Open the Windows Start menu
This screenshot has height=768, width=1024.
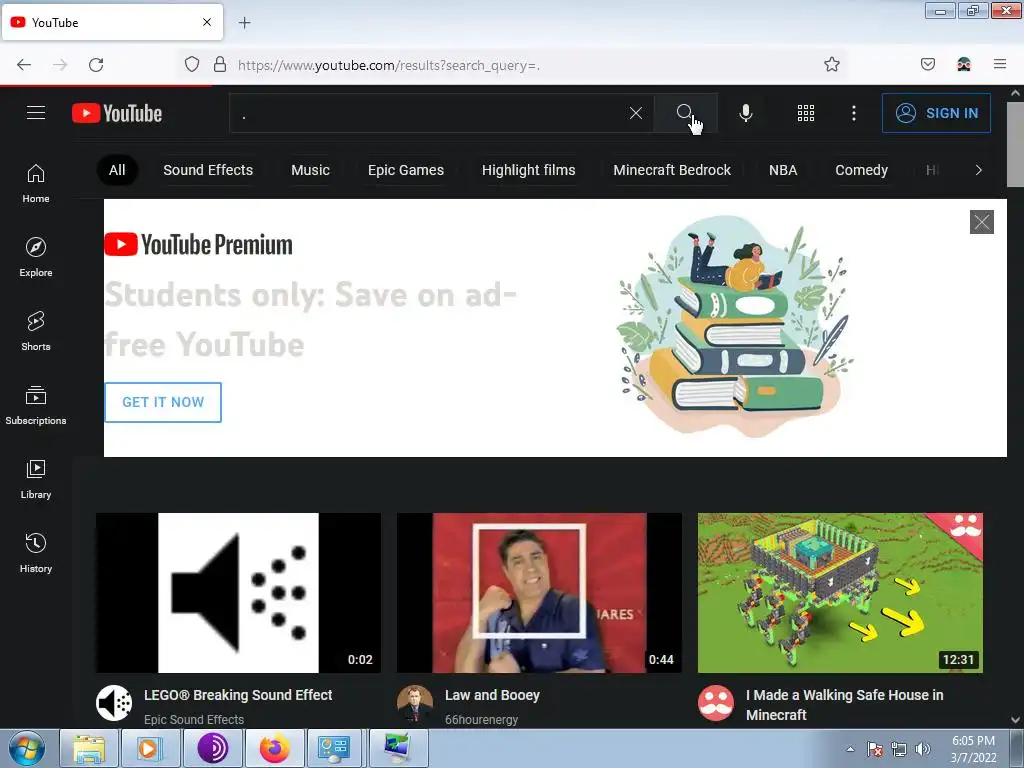click(27, 748)
